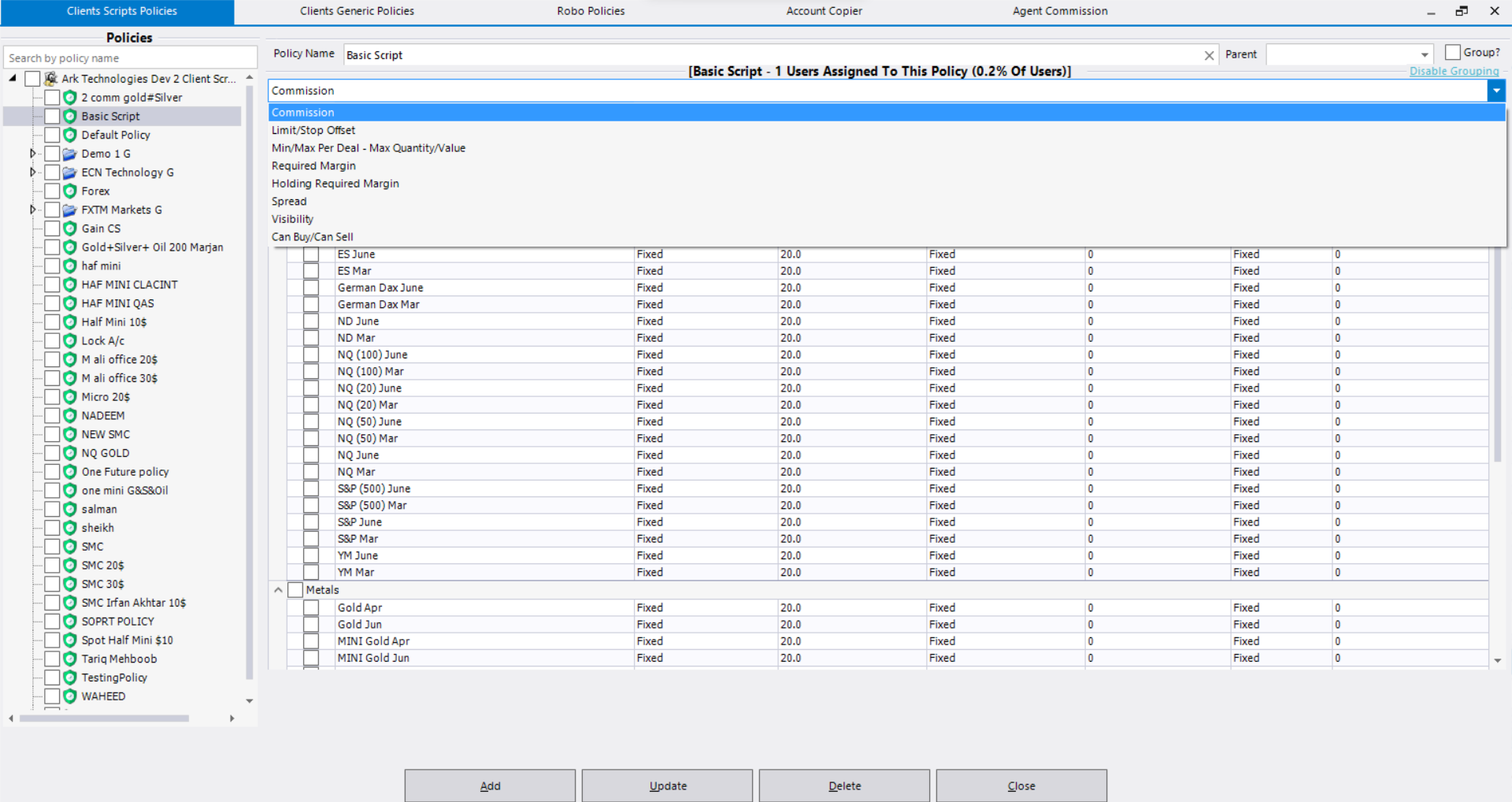Click the shield icon next to WAHEED
The height and width of the screenshot is (802, 1512).
[x=70, y=696]
